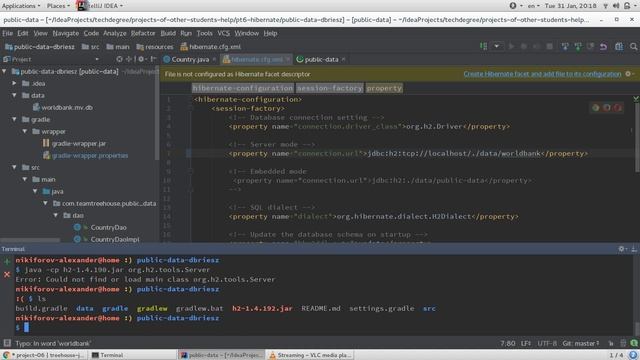Collapse the wrapper folder node
640x360 pixels.
25,131
